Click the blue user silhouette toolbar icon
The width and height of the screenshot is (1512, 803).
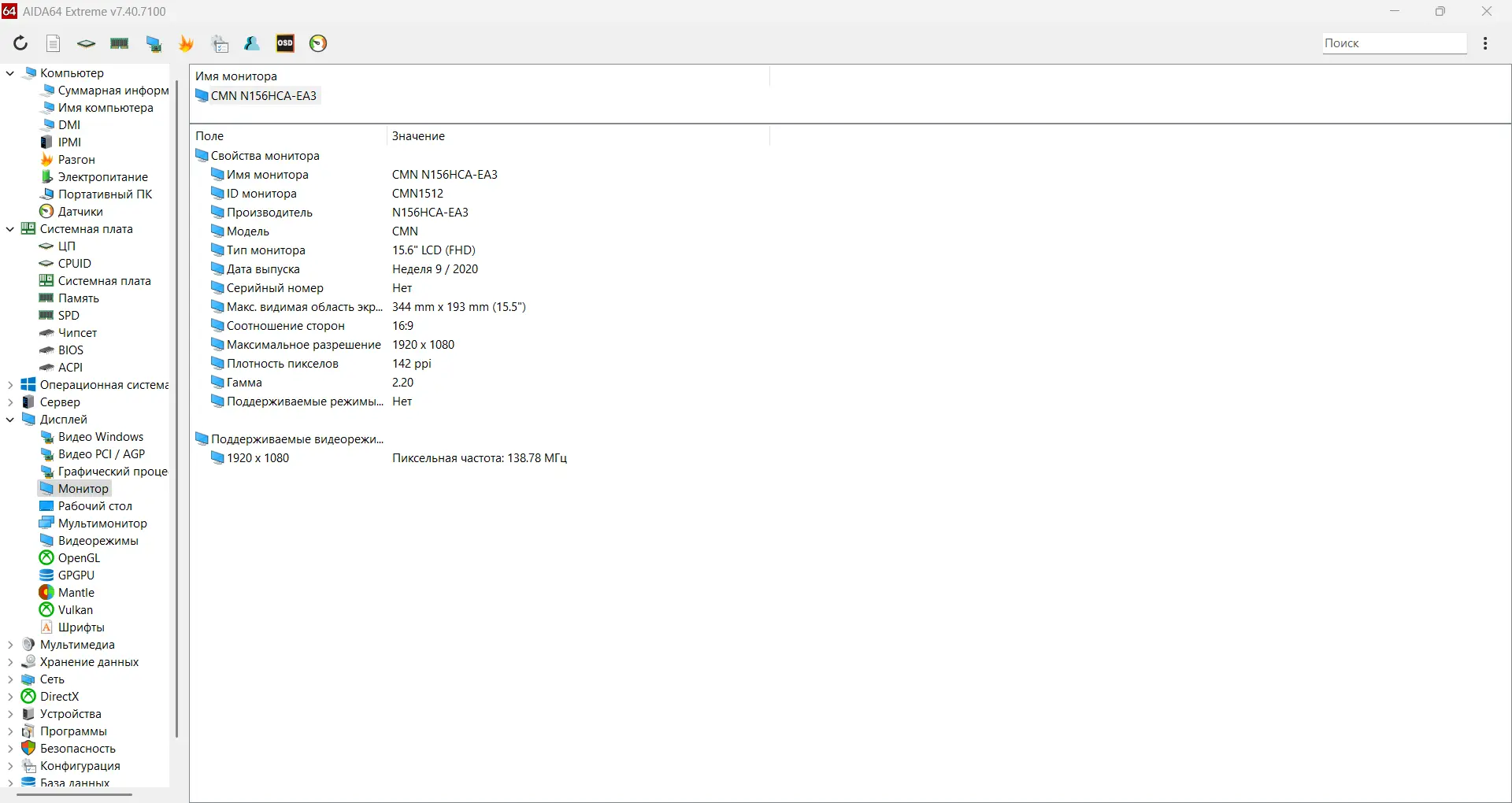pos(252,43)
